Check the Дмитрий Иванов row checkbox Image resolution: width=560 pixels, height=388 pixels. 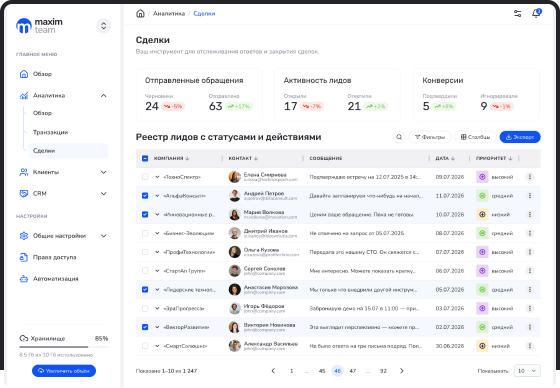pyautogui.click(x=145, y=233)
